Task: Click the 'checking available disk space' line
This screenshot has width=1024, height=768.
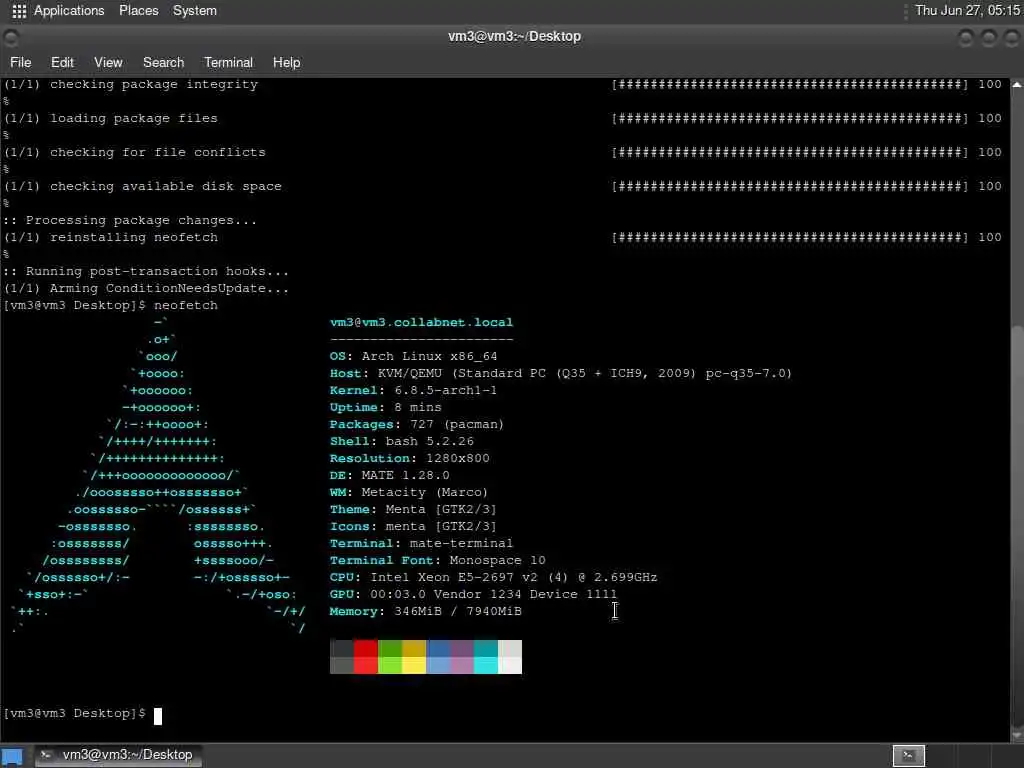Action: point(143,187)
